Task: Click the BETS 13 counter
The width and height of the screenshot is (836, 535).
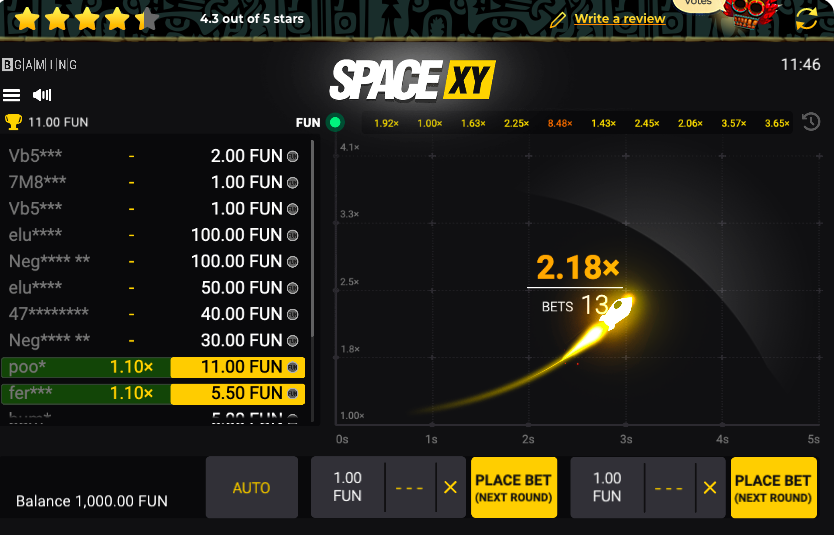Action: 575,306
